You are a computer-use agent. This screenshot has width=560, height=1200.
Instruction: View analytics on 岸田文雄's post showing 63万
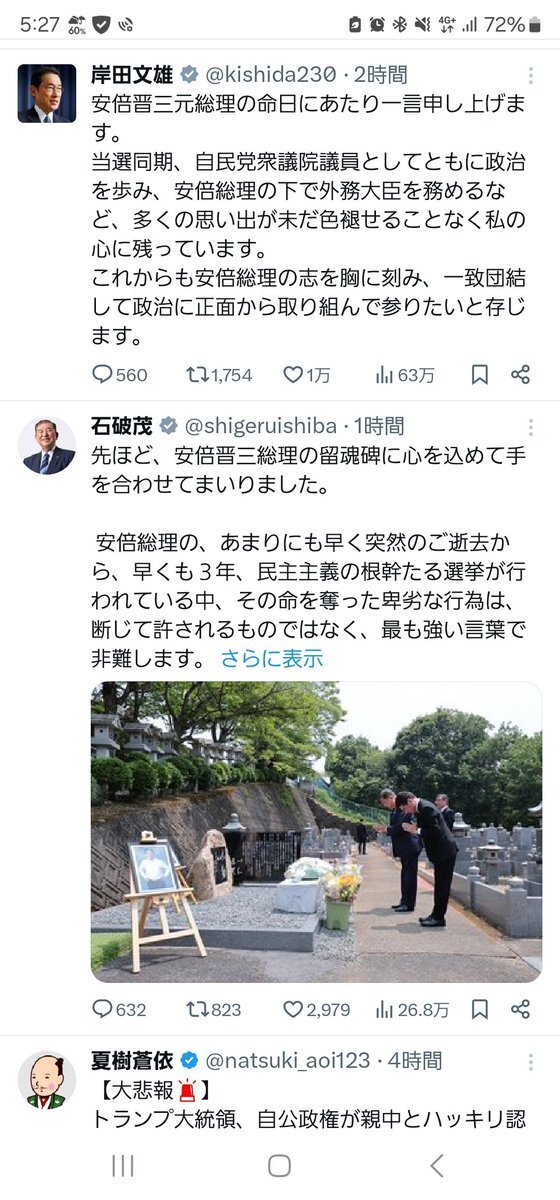click(x=405, y=375)
